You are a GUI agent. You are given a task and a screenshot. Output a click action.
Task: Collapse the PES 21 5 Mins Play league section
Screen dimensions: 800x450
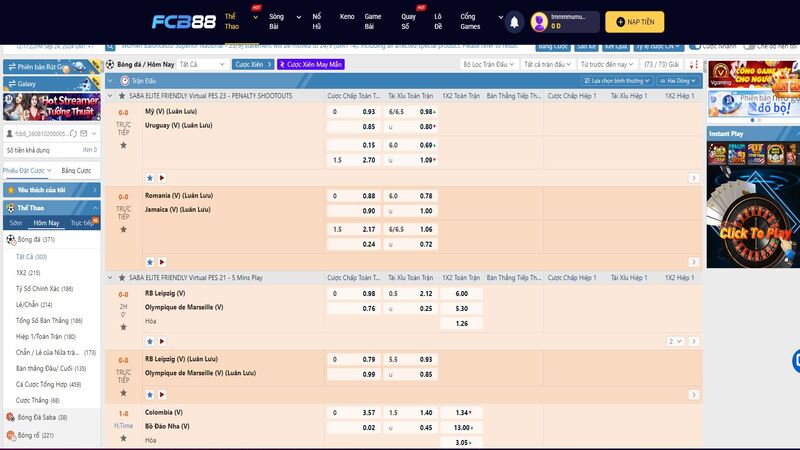point(110,278)
